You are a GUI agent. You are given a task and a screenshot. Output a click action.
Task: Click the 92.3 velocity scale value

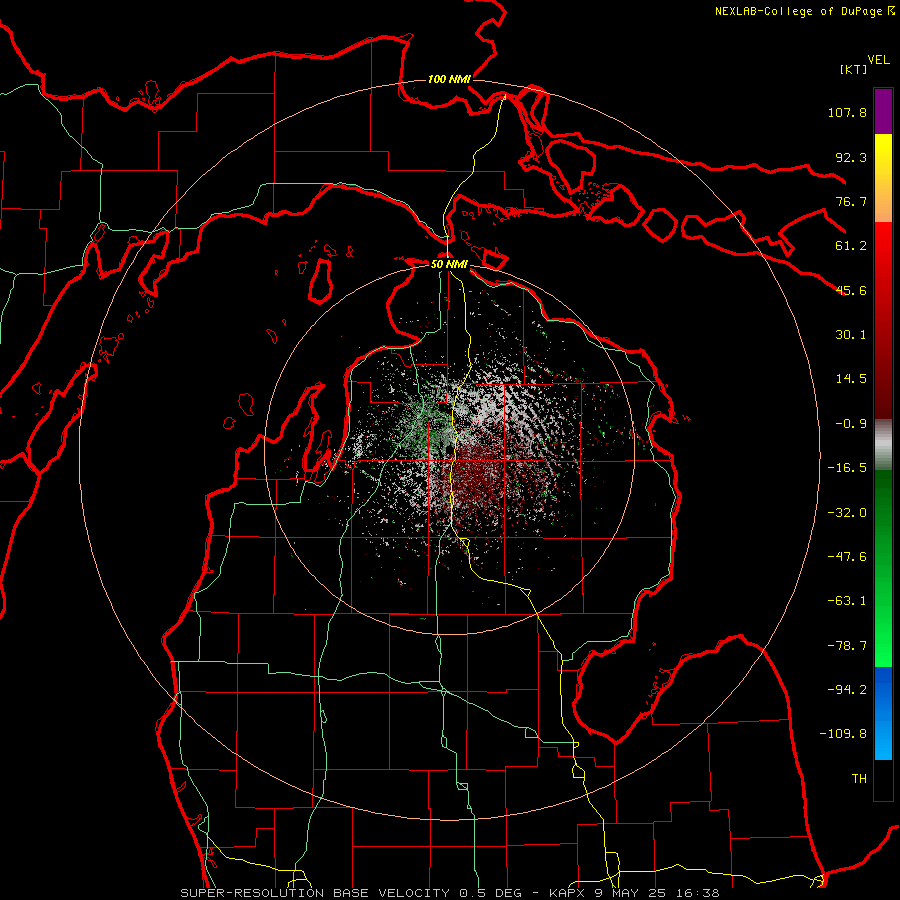pyautogui.click(x=851, y=157)
